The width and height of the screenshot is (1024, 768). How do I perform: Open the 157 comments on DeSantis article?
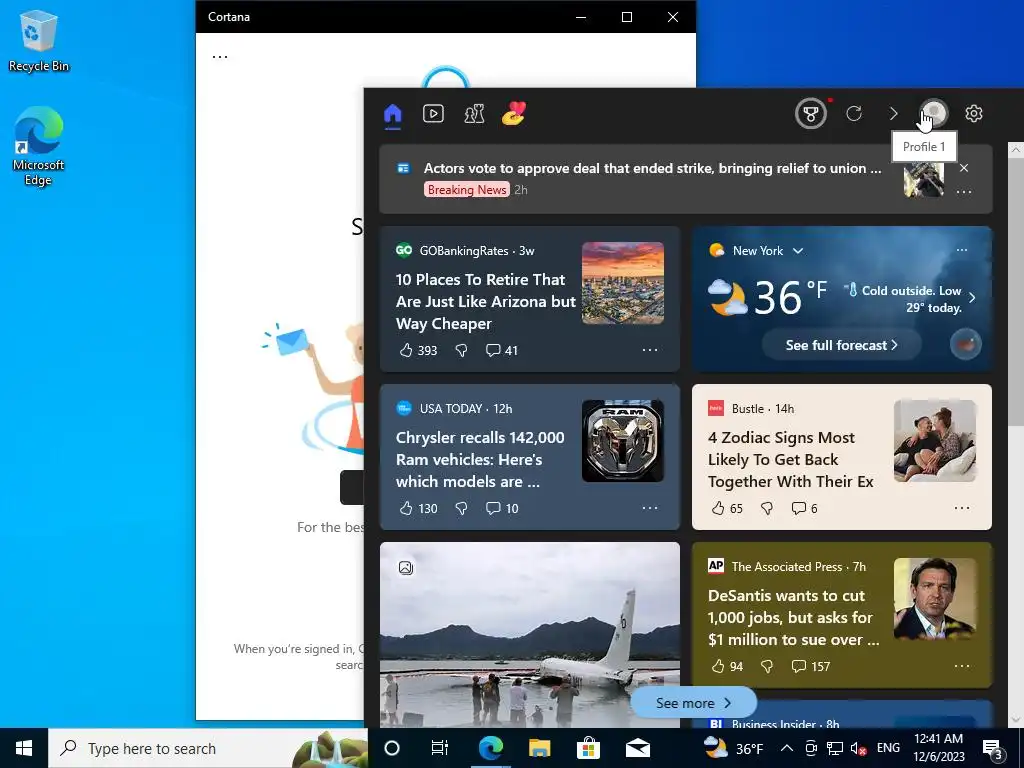(810, 667)
